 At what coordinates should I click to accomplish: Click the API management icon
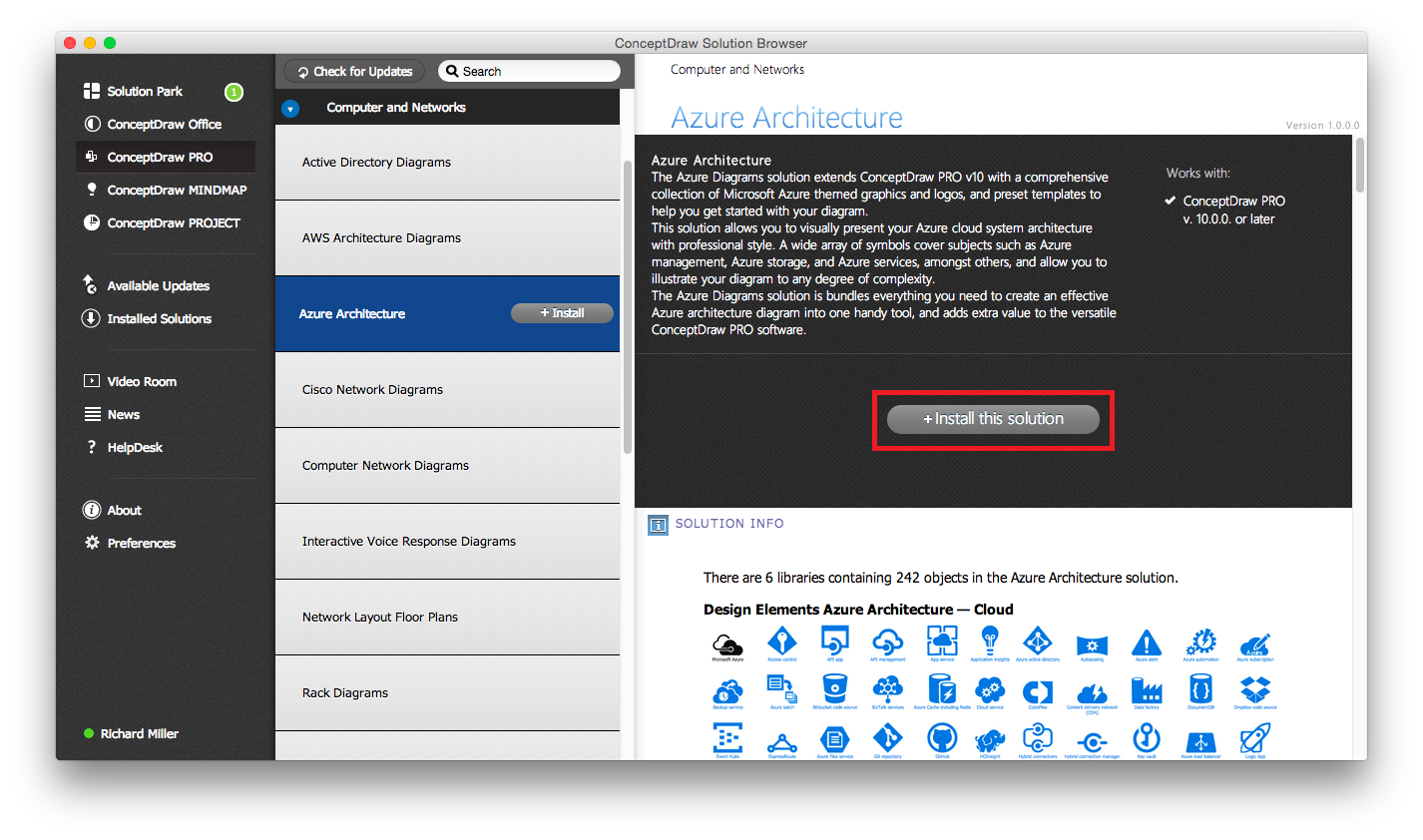click(x=888, y=644)
